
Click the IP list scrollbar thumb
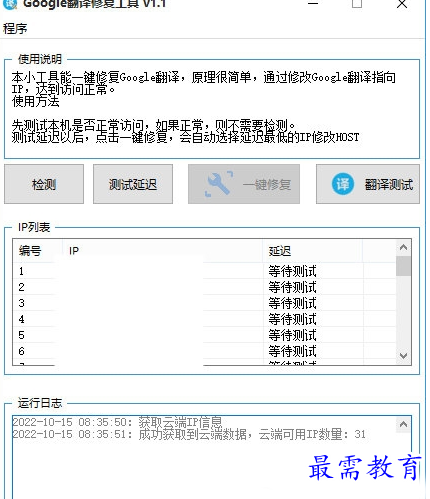(x=403, y=266)
